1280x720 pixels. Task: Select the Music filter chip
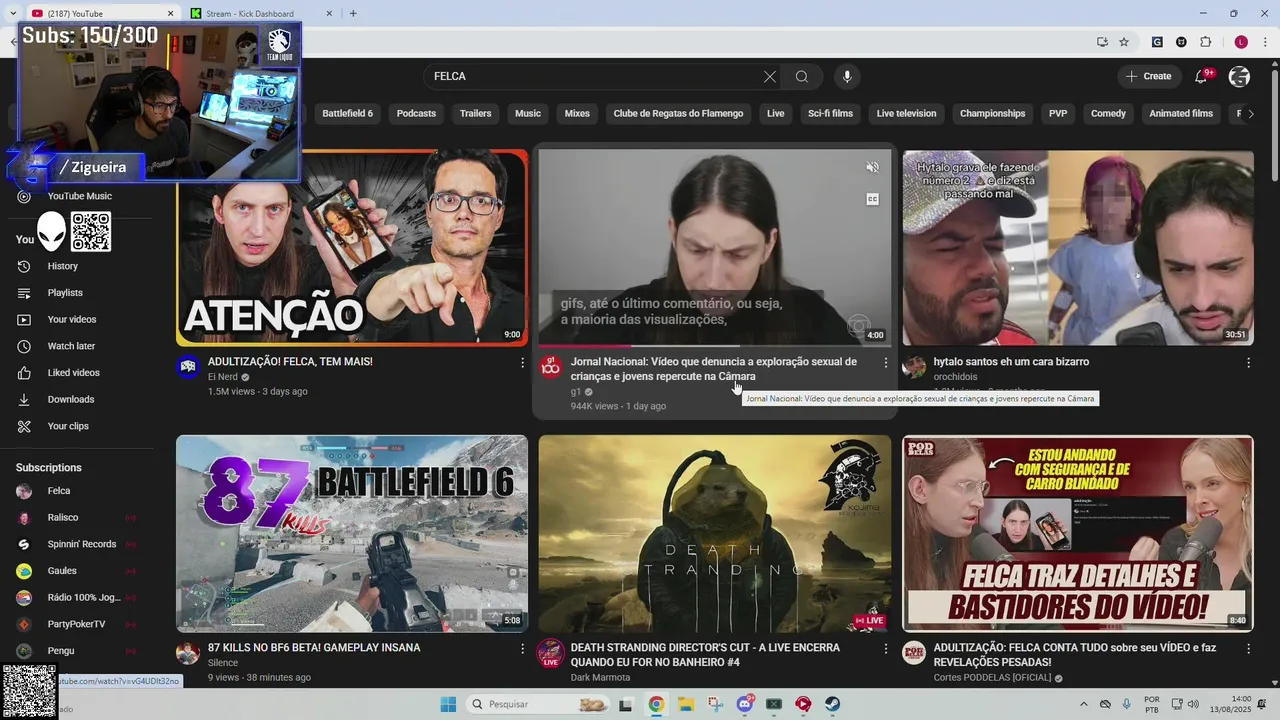(x=528, y=114)
